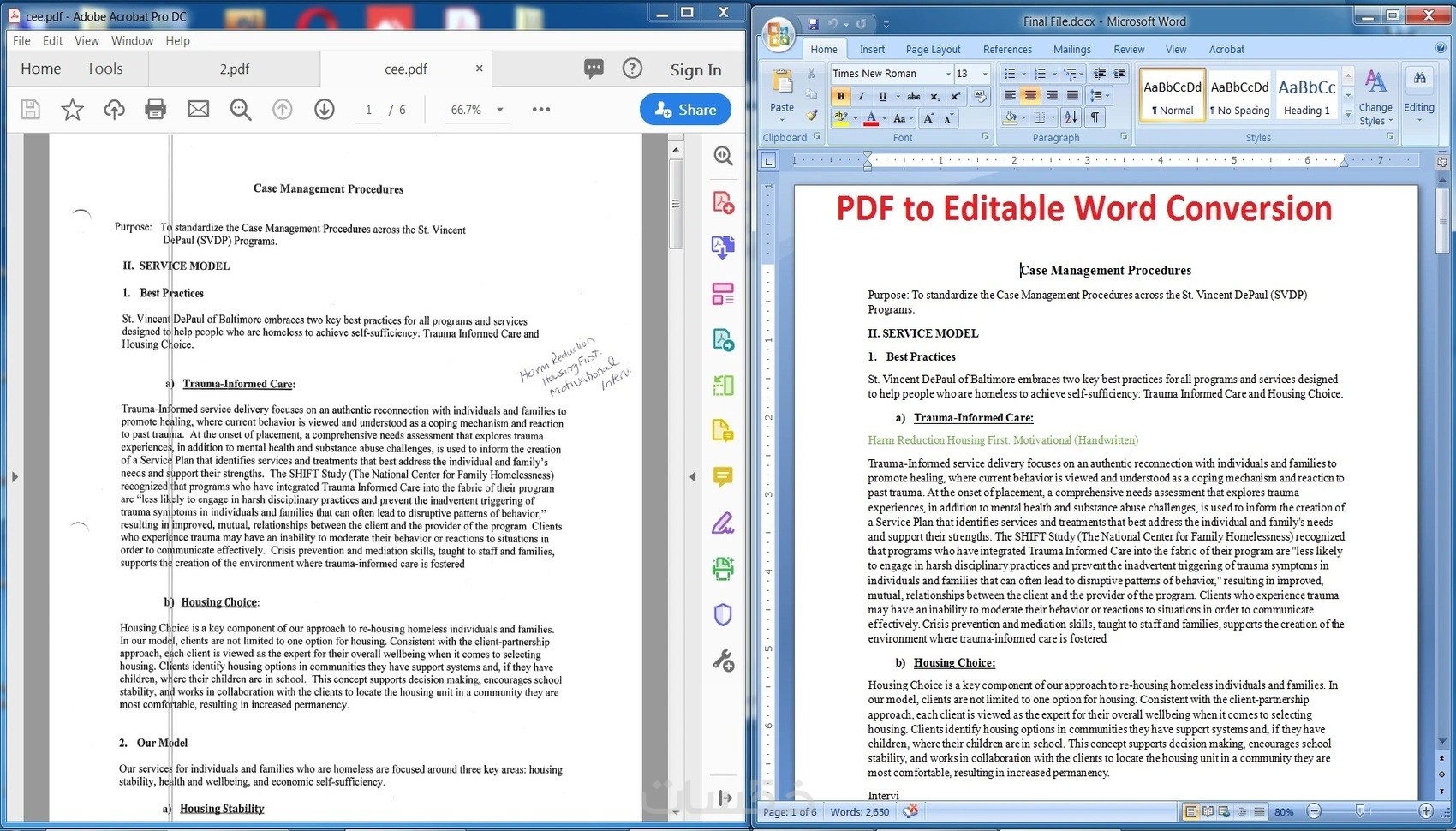Open Change Styles dropdown in Word
The height and width of the screenshot is (831, 1456).
pyautogui.click(x=1375, y=99)
